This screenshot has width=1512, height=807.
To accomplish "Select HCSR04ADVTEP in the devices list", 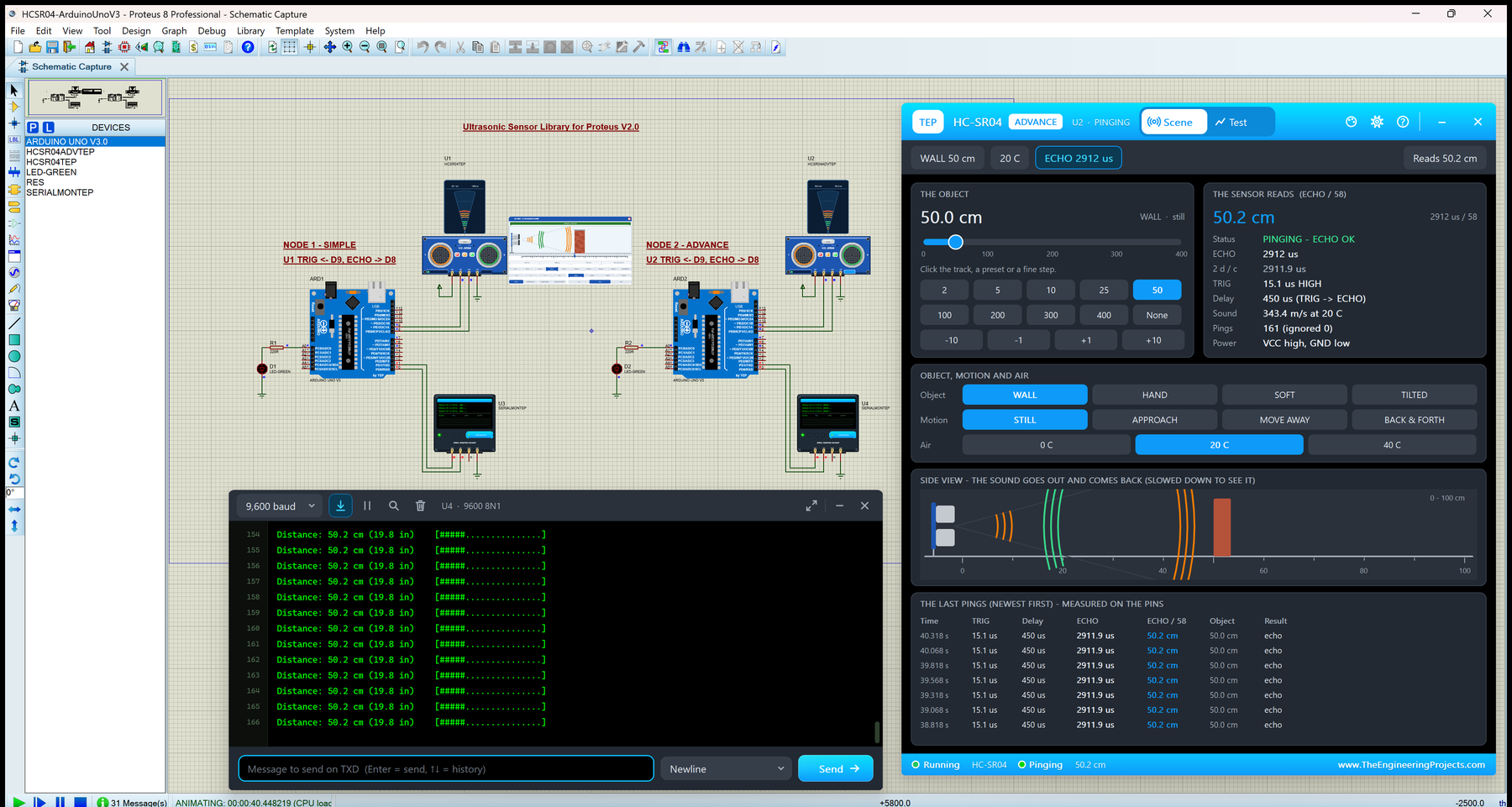I will pos(60,152).
